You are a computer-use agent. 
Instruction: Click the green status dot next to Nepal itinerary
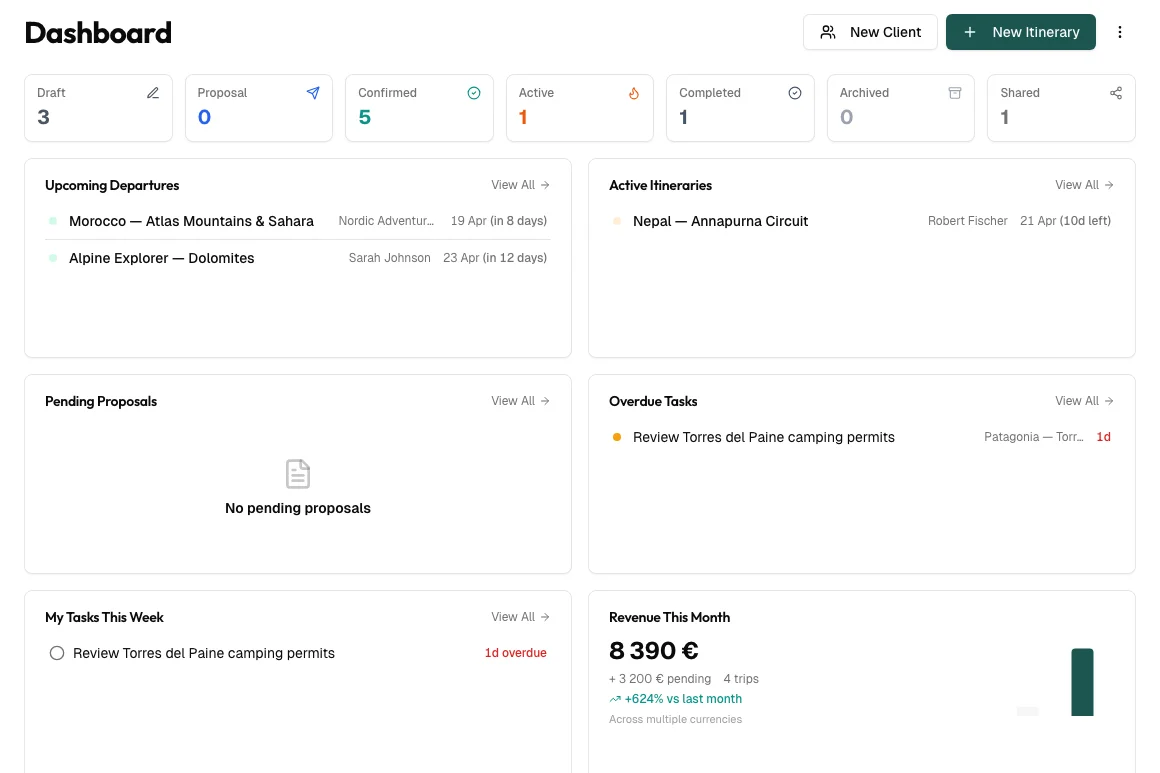coord(617,221)
